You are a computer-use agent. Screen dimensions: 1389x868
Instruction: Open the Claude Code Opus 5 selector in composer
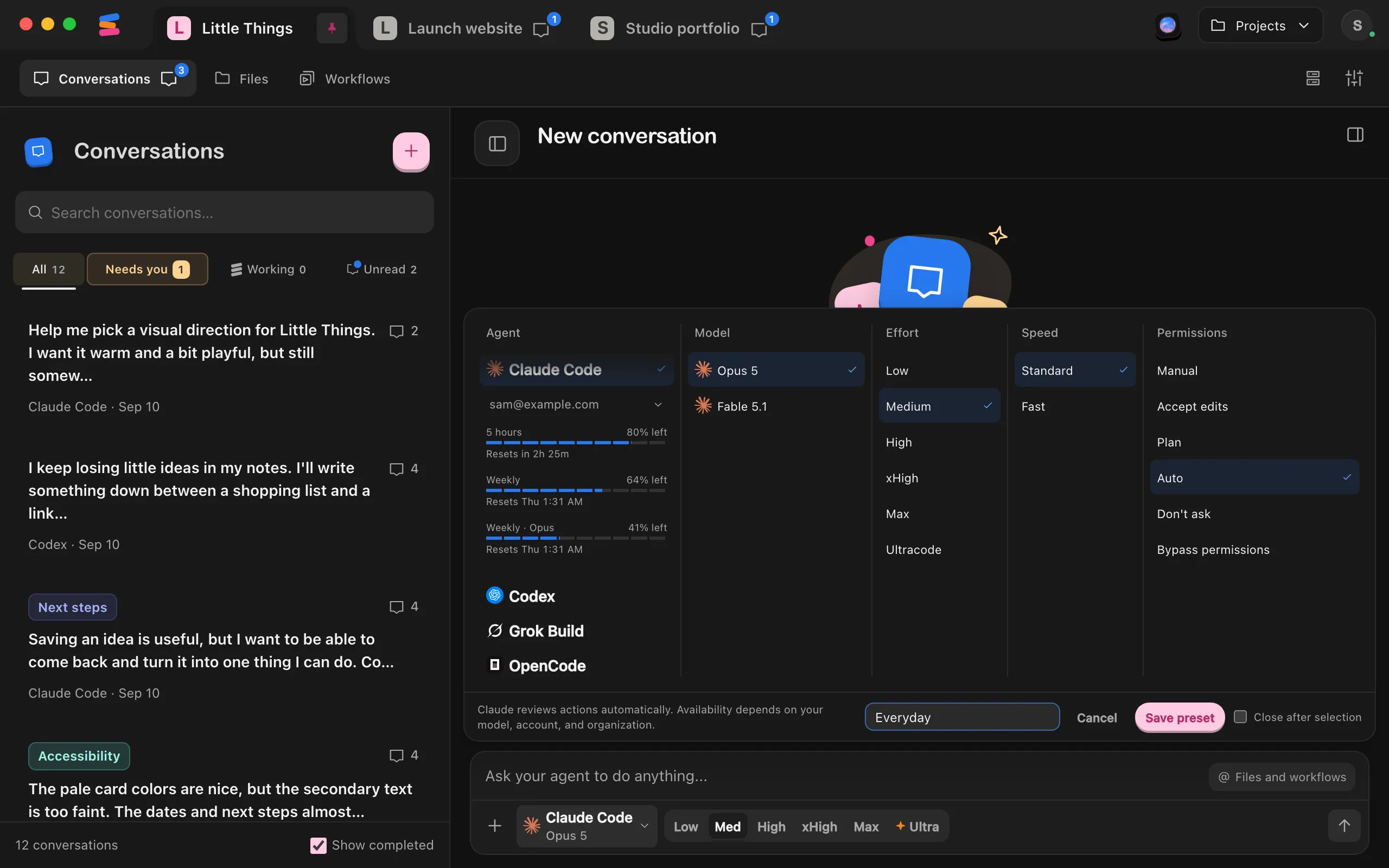tap(586, 826)
